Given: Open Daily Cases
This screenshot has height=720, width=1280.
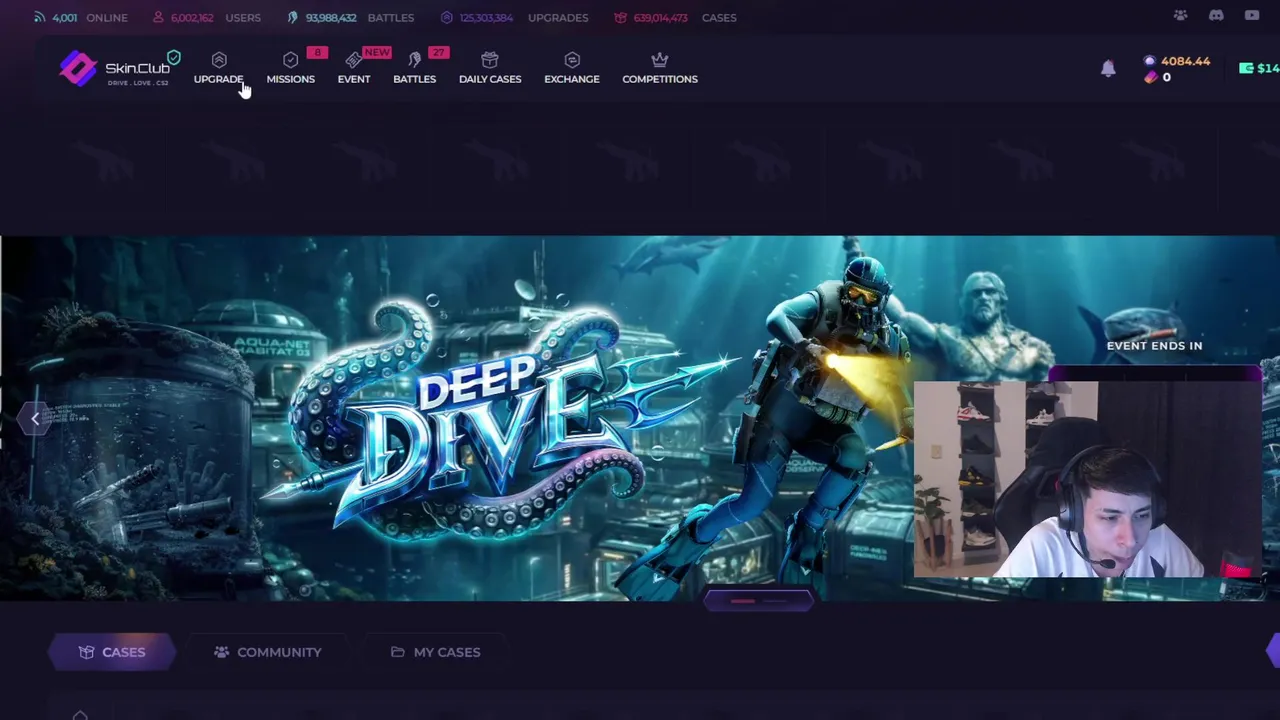Looking at the screenshot, I should click(x=490, y=69).
